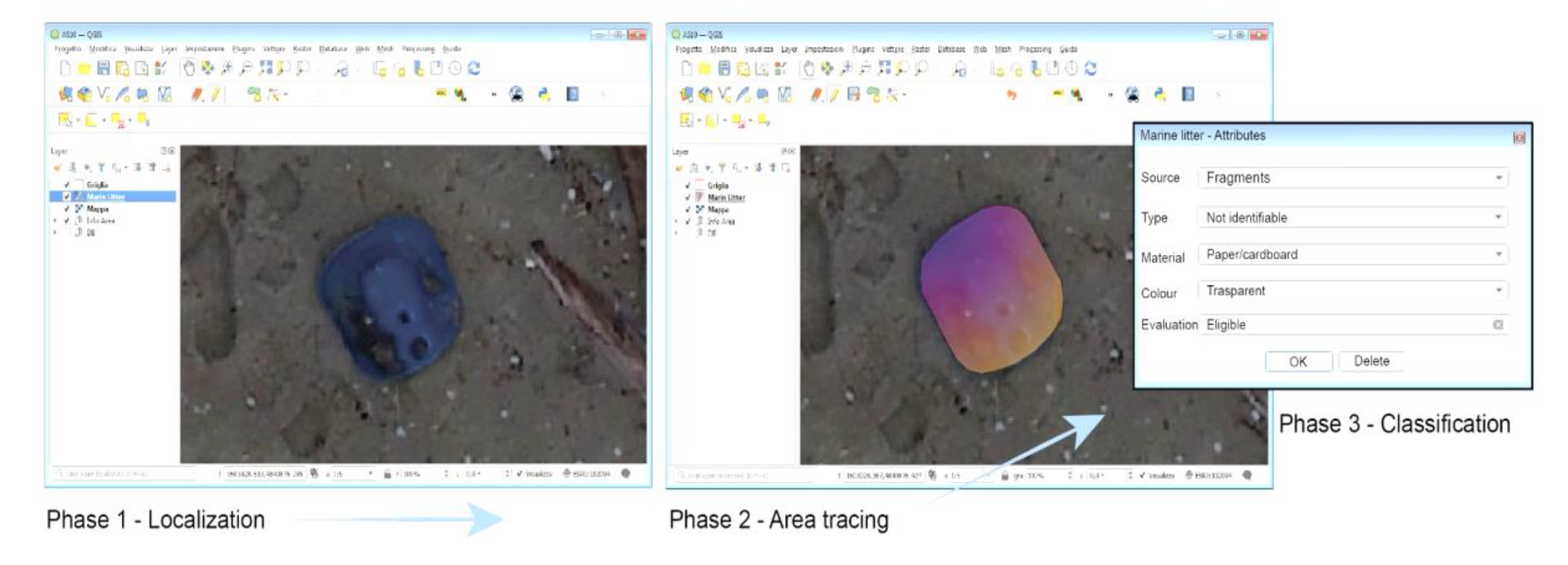
Task: Click Zoom Full extent icon in right window
Action: pyautogui.click(x=885, y=69)
